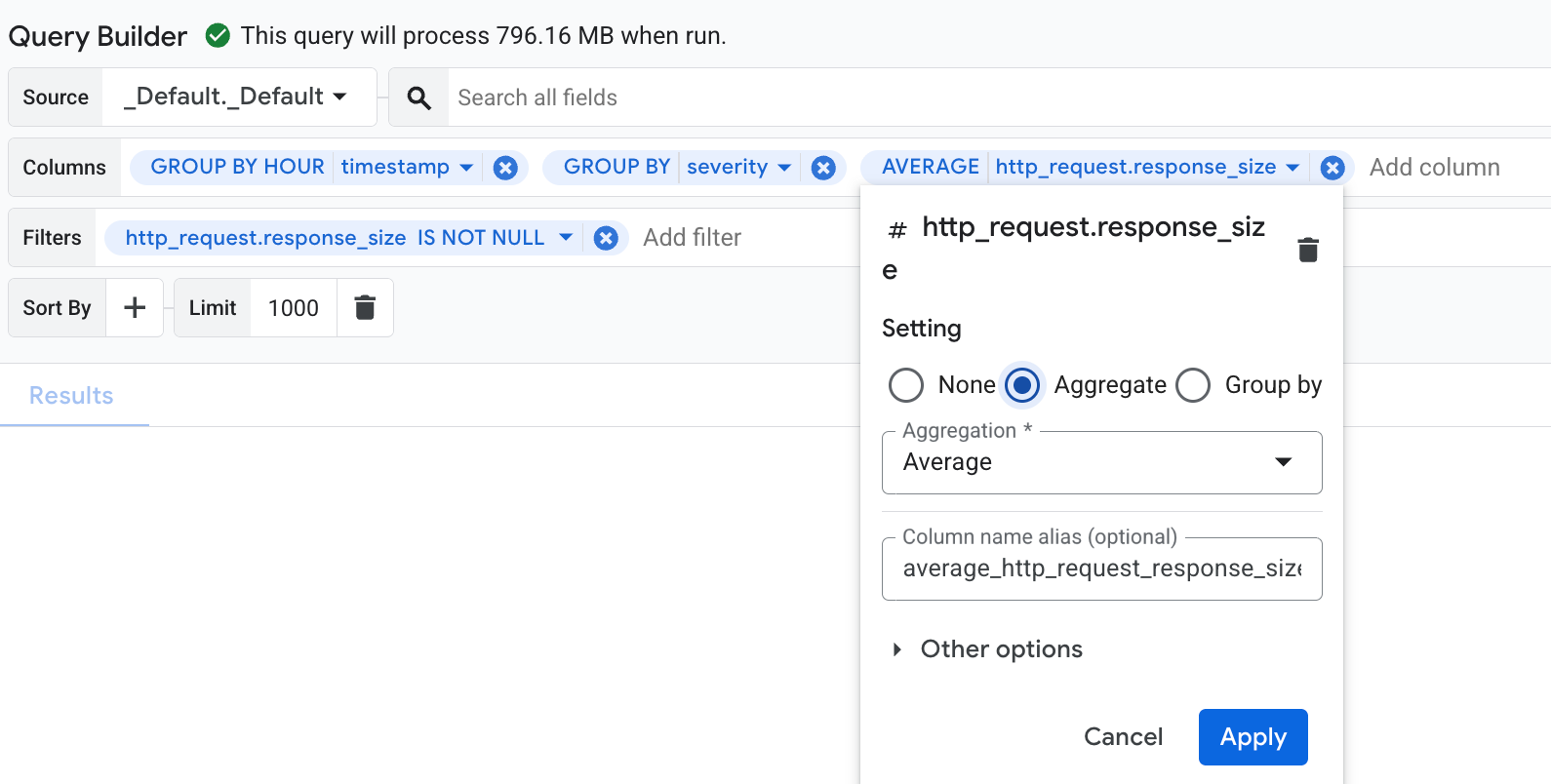Select the None setting radio button
1551x784 pixels.
pos(906,385)
